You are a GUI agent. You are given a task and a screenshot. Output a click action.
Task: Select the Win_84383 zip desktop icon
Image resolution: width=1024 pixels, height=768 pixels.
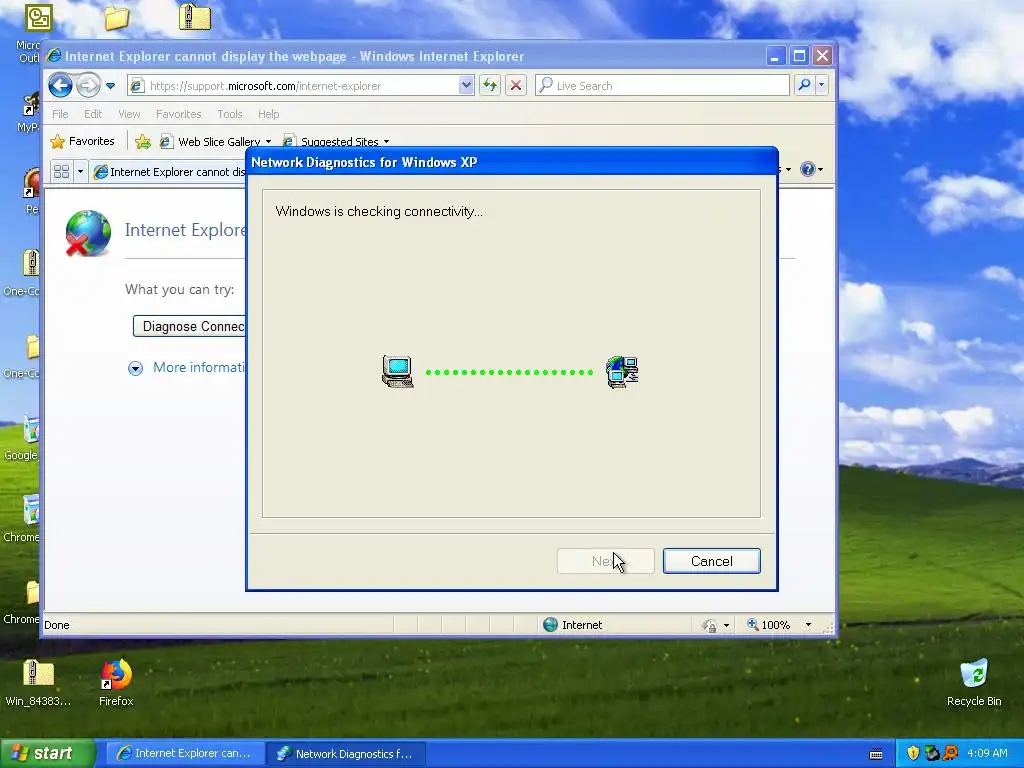click(x=38, y=682)
